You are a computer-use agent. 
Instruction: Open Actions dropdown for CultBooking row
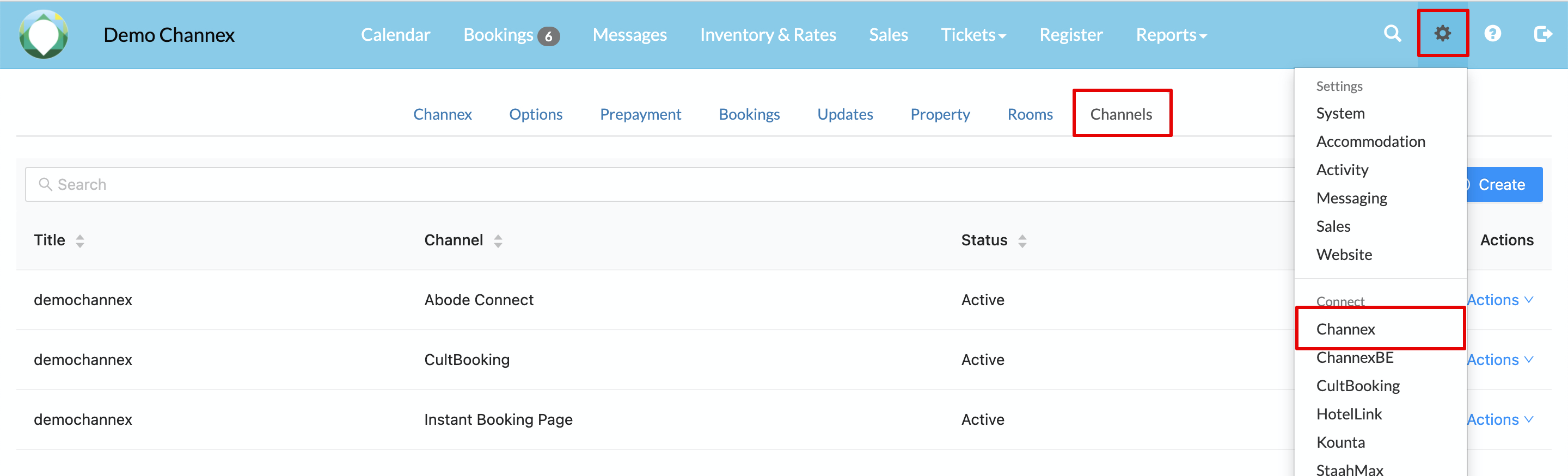1500,360
